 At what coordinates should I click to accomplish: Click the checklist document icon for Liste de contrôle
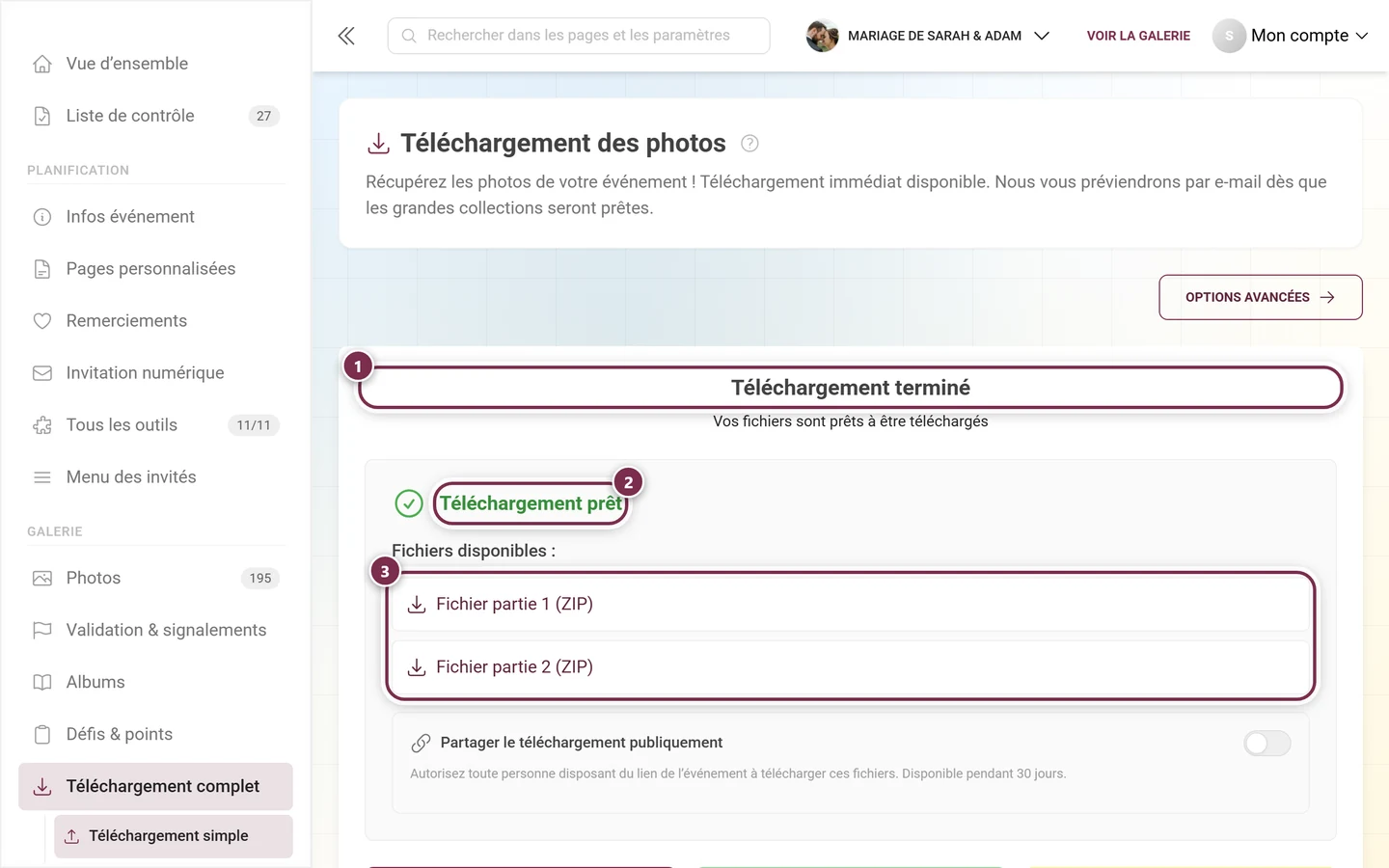[42, 116]
